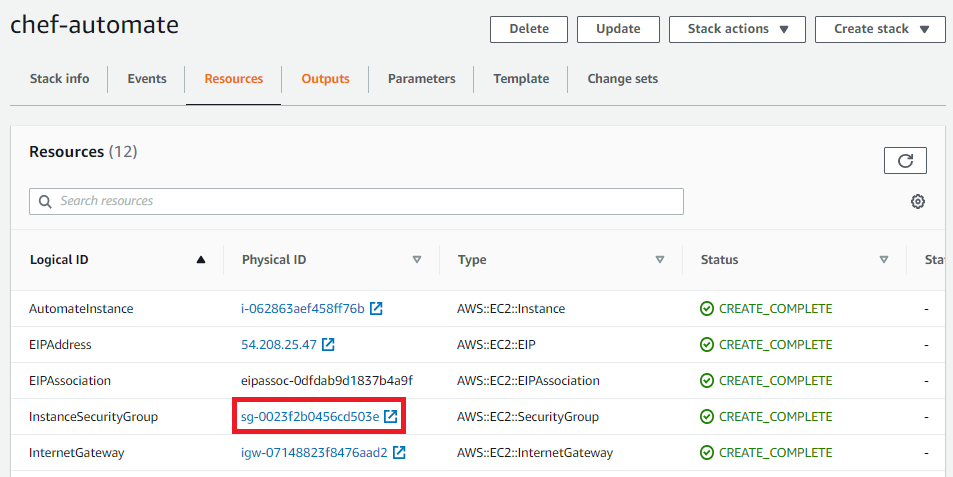Click external link icon beside i-062863aef458ff76b

376,309
